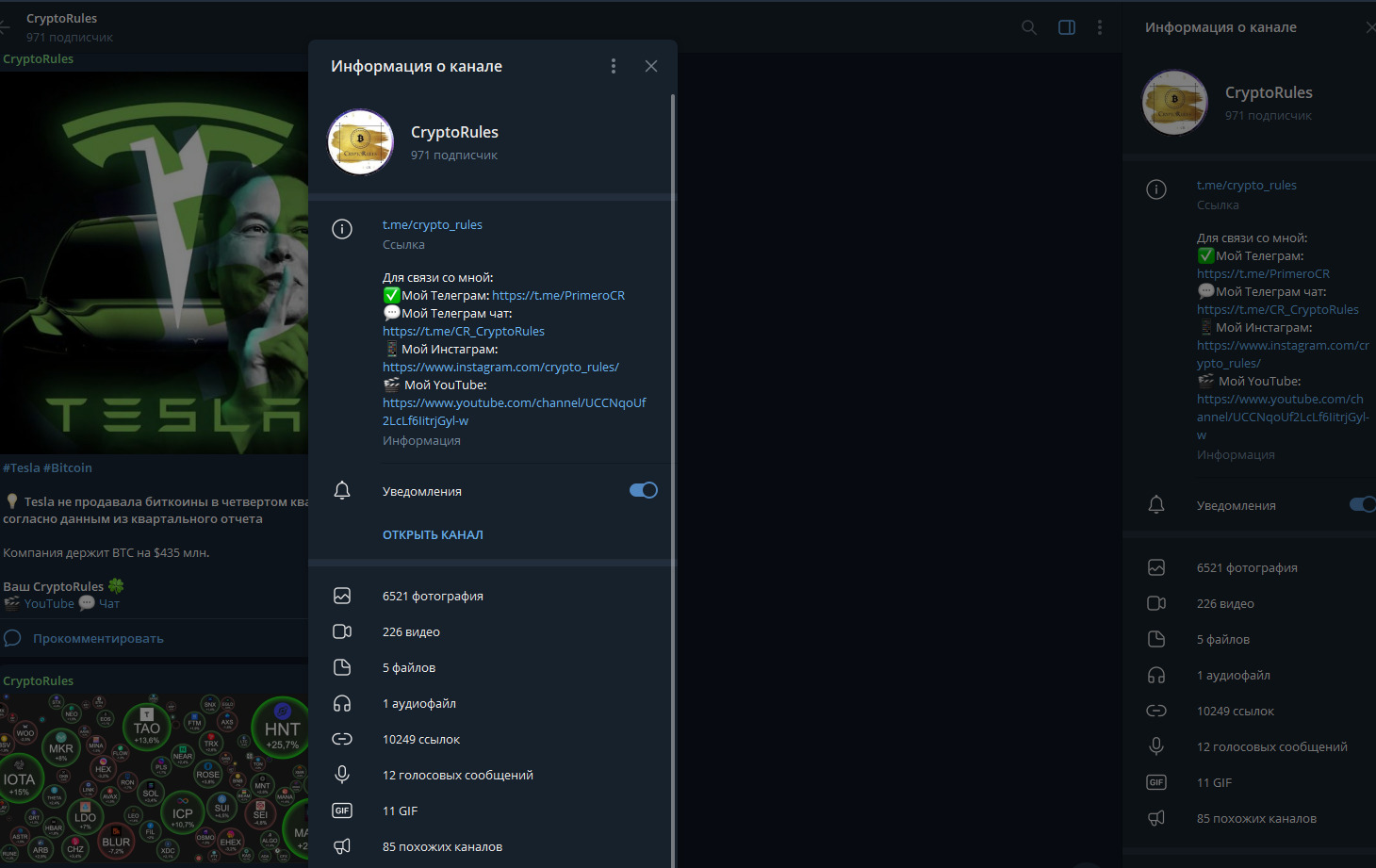This screenshot has height=868, width=1376.
Task: Open the Instagram crypto_rules link in modal
Action: tap(500, 367)
